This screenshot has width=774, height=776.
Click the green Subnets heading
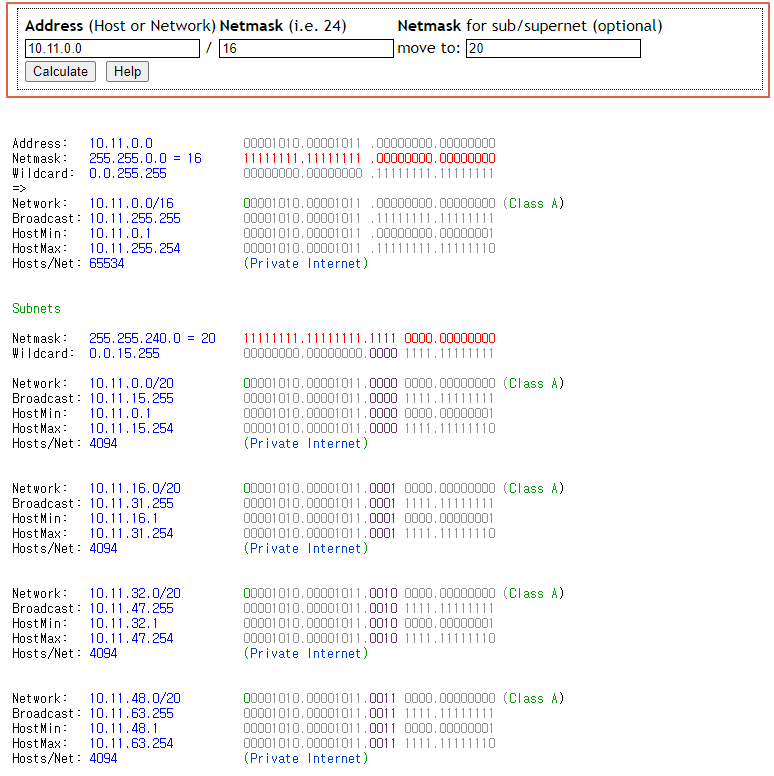[x=36, y=308]
